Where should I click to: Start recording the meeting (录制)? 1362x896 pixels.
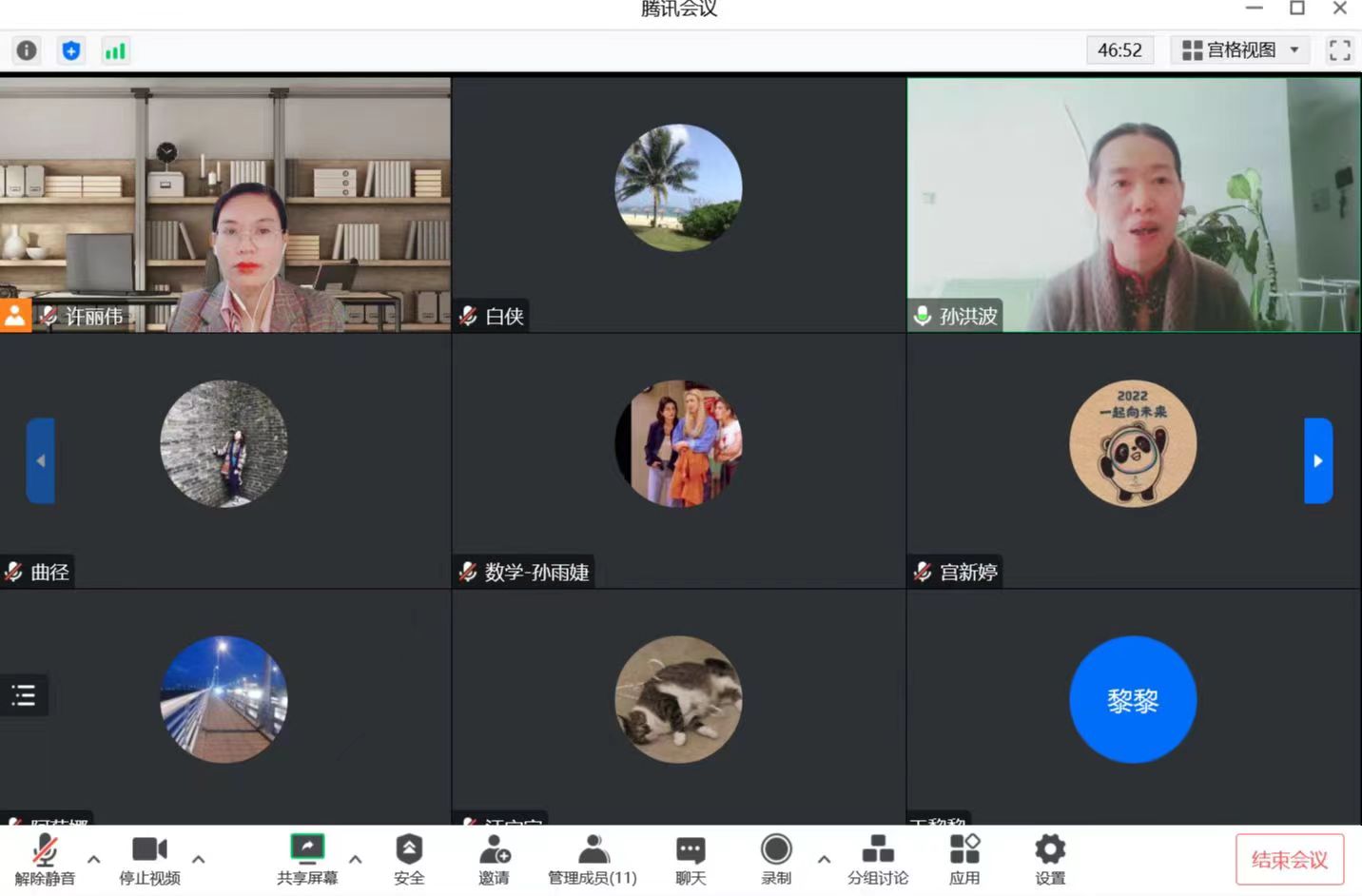[x=776, y=859]
